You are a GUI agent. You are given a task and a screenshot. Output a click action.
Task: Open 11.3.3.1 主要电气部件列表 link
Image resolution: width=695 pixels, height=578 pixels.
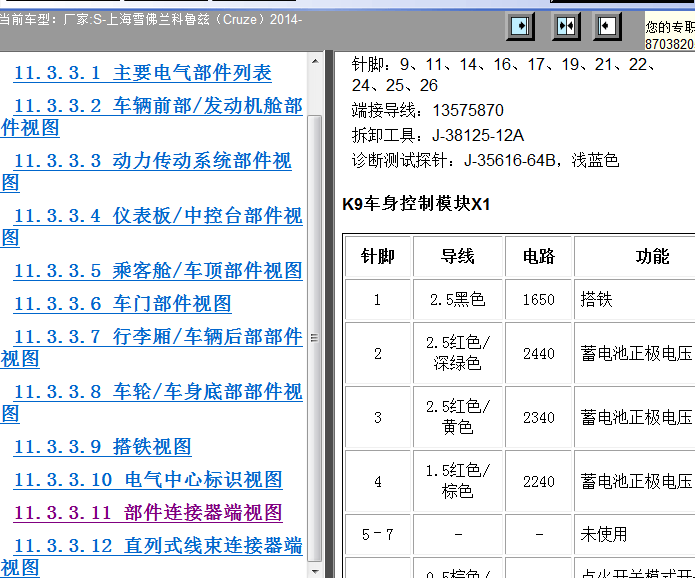pyautogui.click(x=143, y=73)
